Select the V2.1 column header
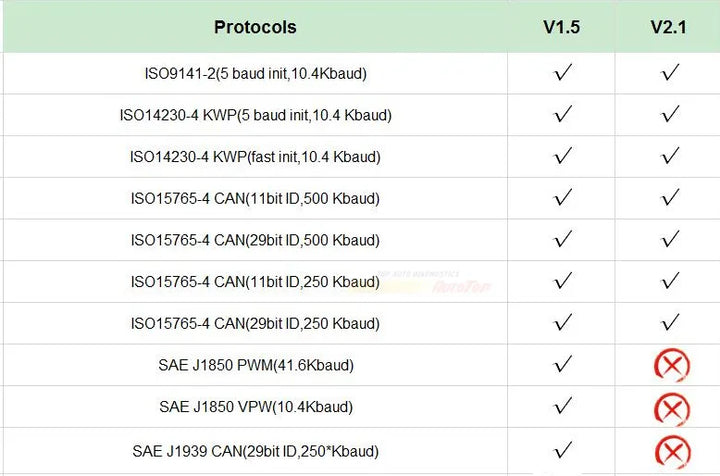 tap(669, 27)
